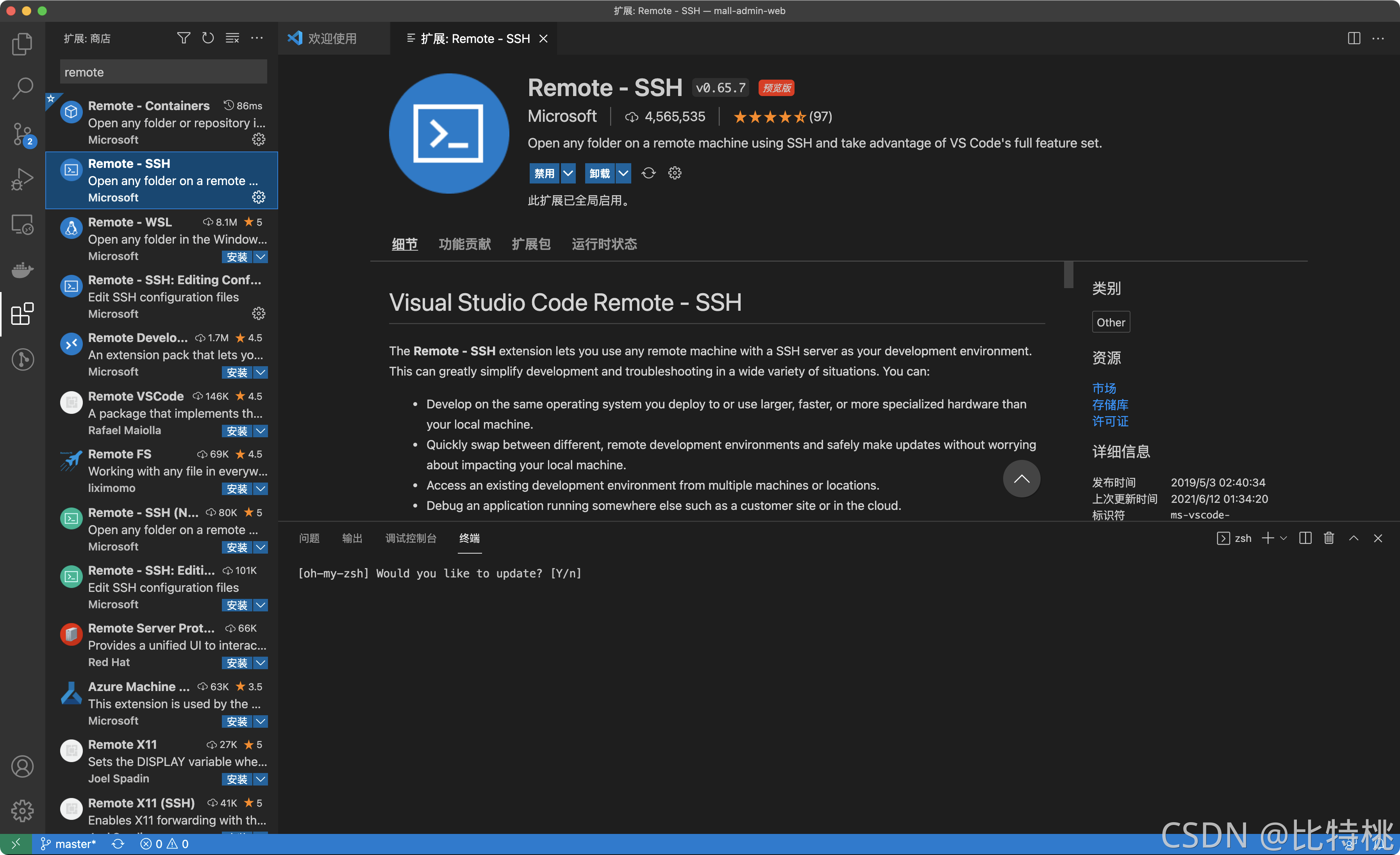
Task: Close the Remote - SSH extension tab
Action: 544,38
